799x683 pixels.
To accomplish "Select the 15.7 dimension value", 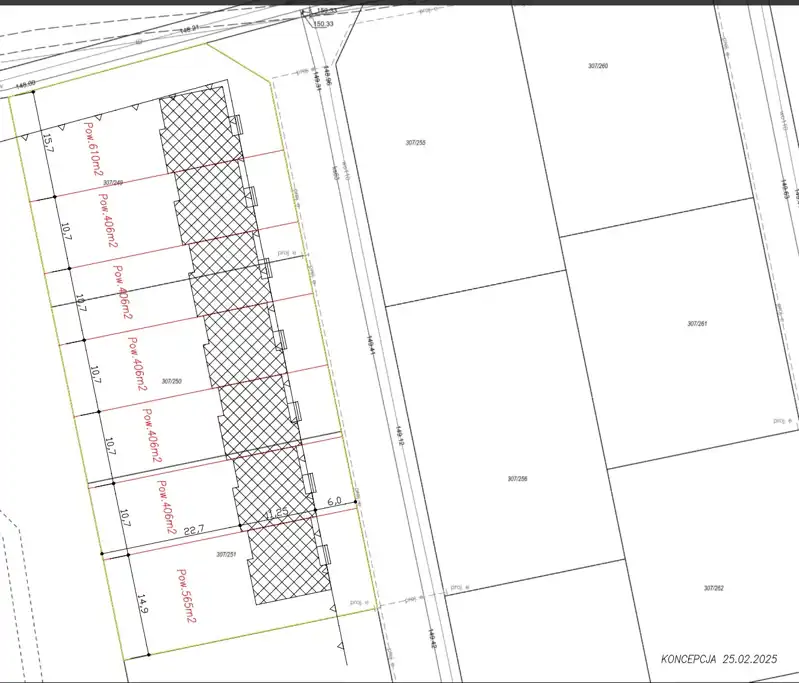I will [x=45, y=142].
